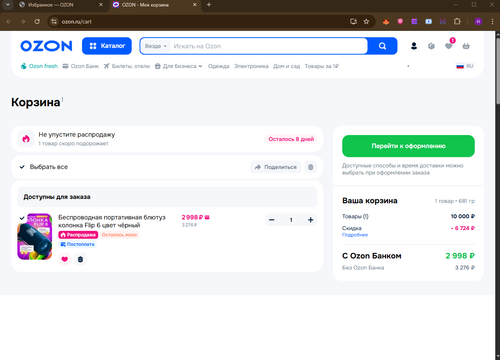Focus the Искать на Ozon search field
This screenshot has width=500, height=360.
268,46
